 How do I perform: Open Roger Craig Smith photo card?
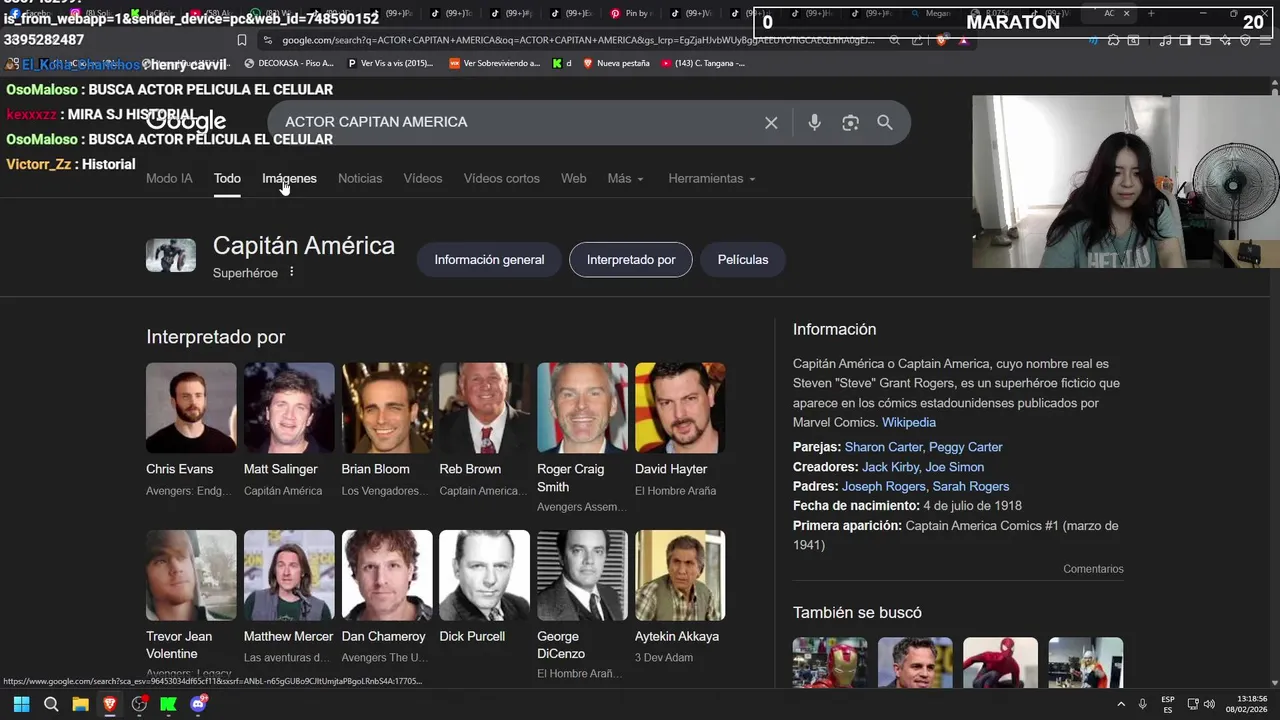(x=582, y=408)
